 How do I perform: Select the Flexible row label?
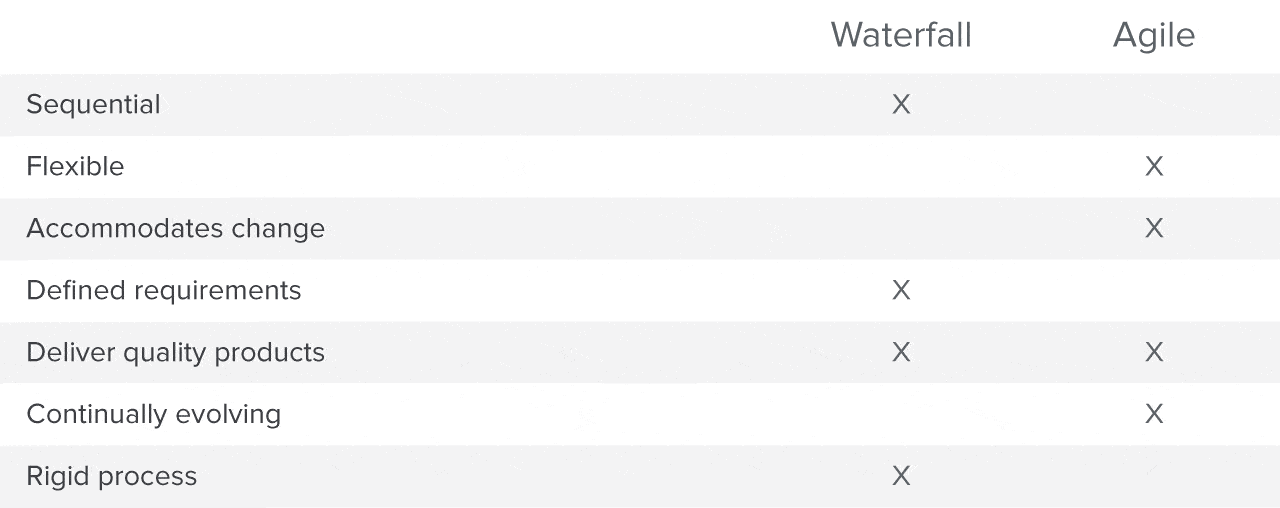[x=75, y=166]
